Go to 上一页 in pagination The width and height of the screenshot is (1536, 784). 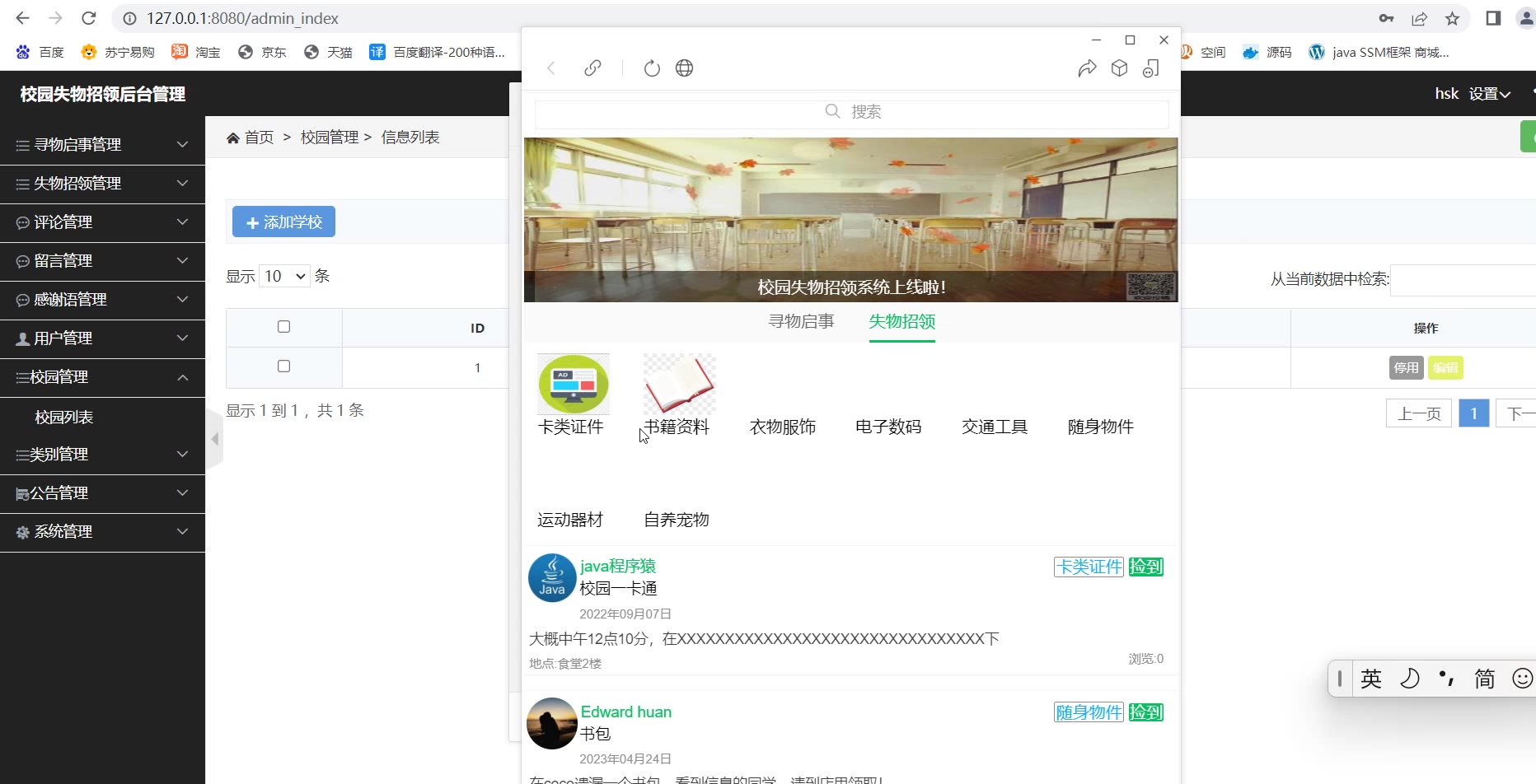1419,413
